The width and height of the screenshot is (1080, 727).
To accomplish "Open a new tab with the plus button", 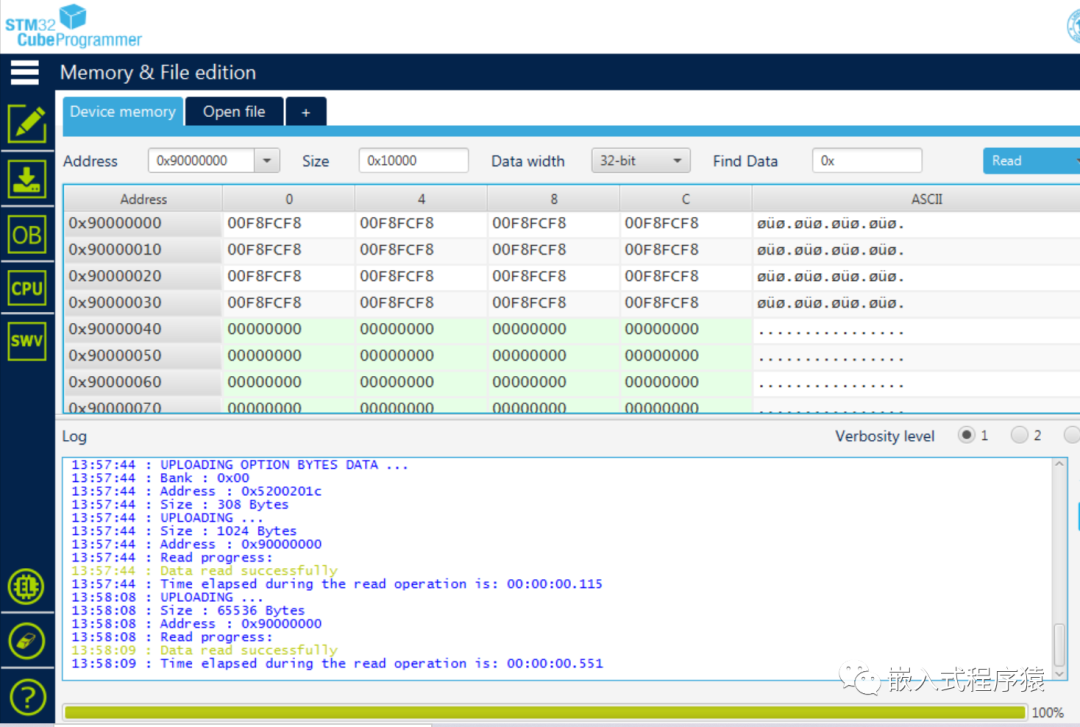I will click(306, 111).
